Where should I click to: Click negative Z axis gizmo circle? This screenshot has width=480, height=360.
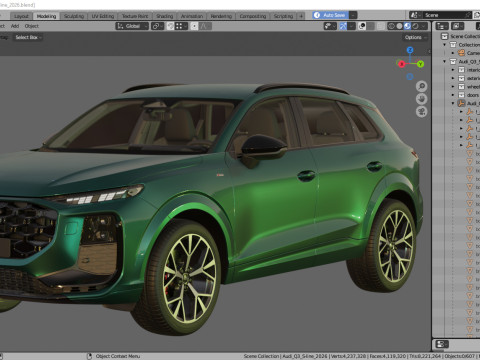pos(410,77)
